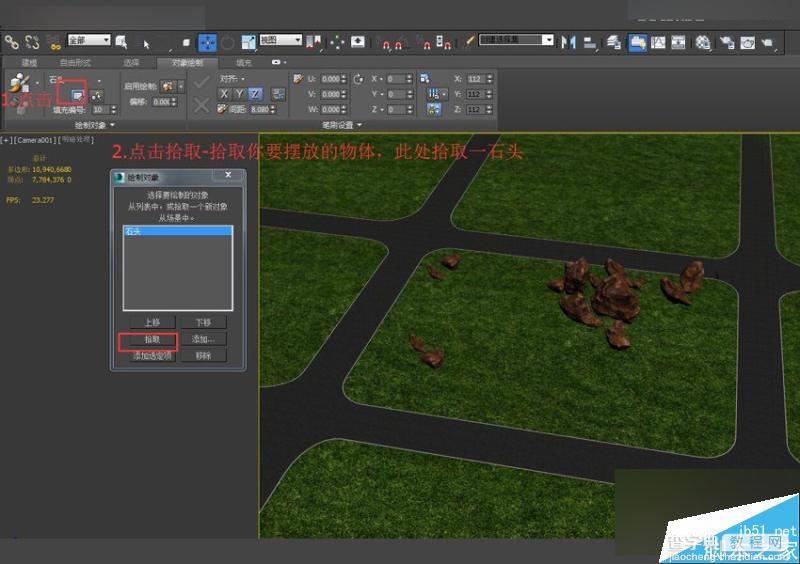
Task: Click the Select and Manipulate icon
Action: tap(337, 42)
